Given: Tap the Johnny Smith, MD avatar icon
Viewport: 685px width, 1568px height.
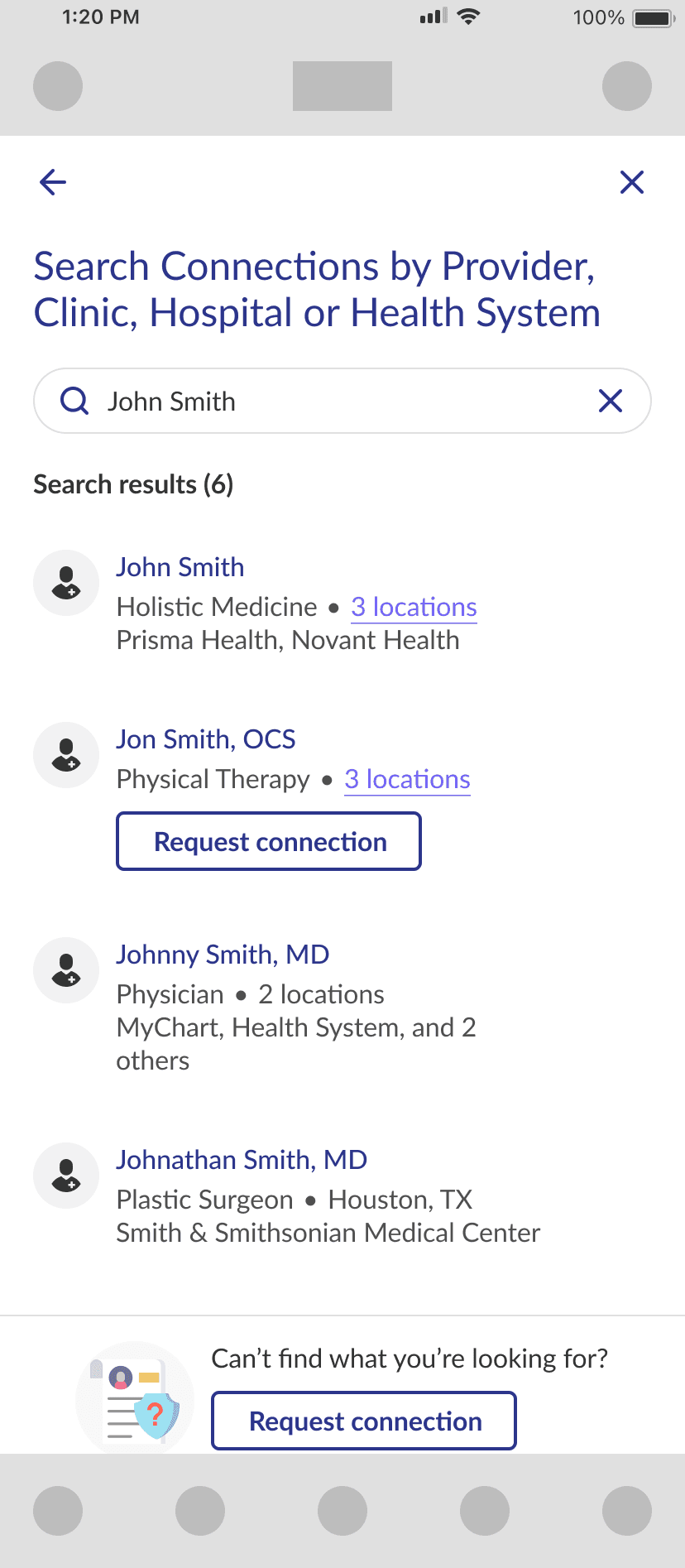Looking at the screenshot, I should pos(66,970).
